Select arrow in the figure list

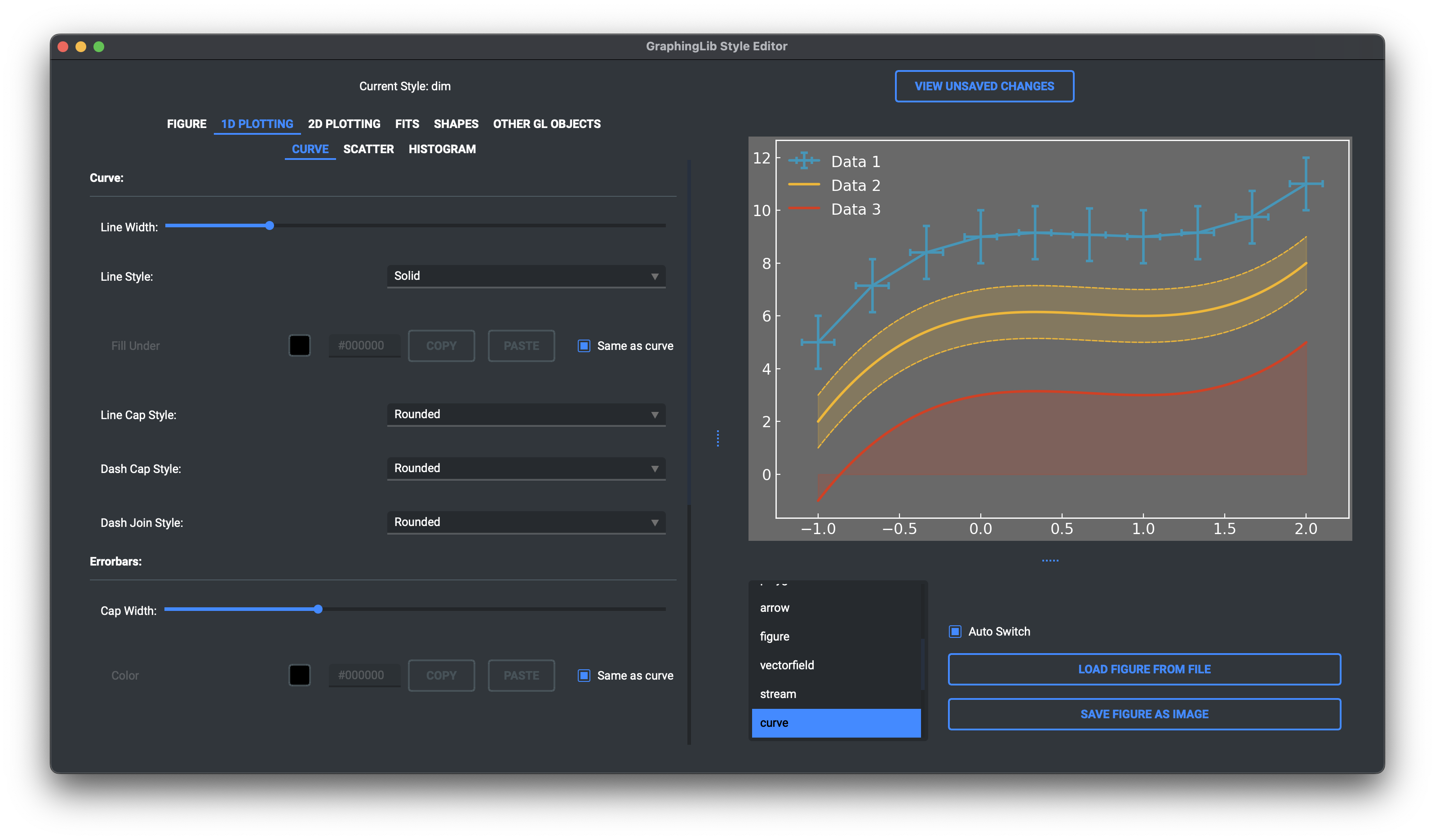coord(836,608)
